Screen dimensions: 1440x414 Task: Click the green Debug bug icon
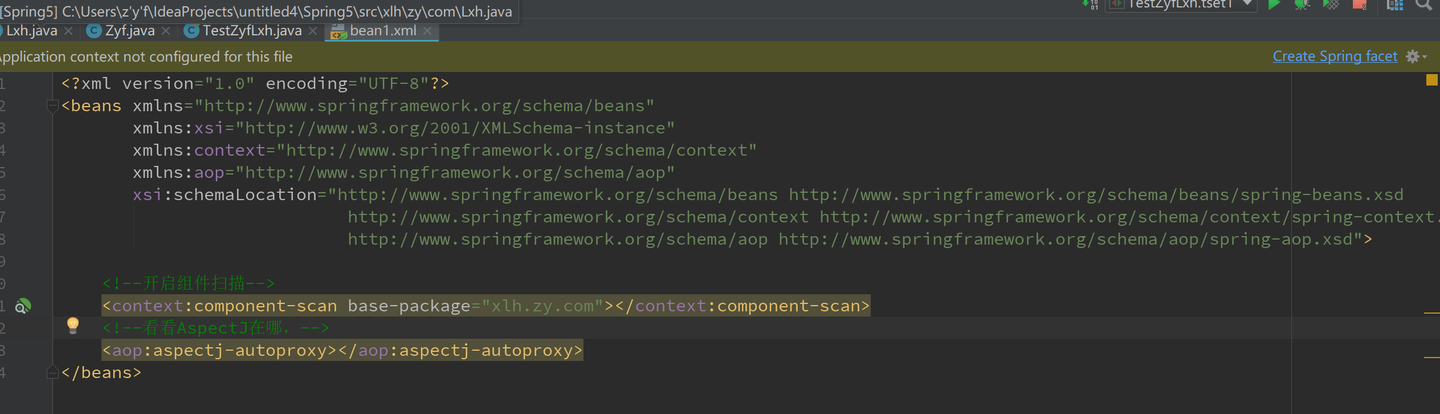(x=1302, y=5)
